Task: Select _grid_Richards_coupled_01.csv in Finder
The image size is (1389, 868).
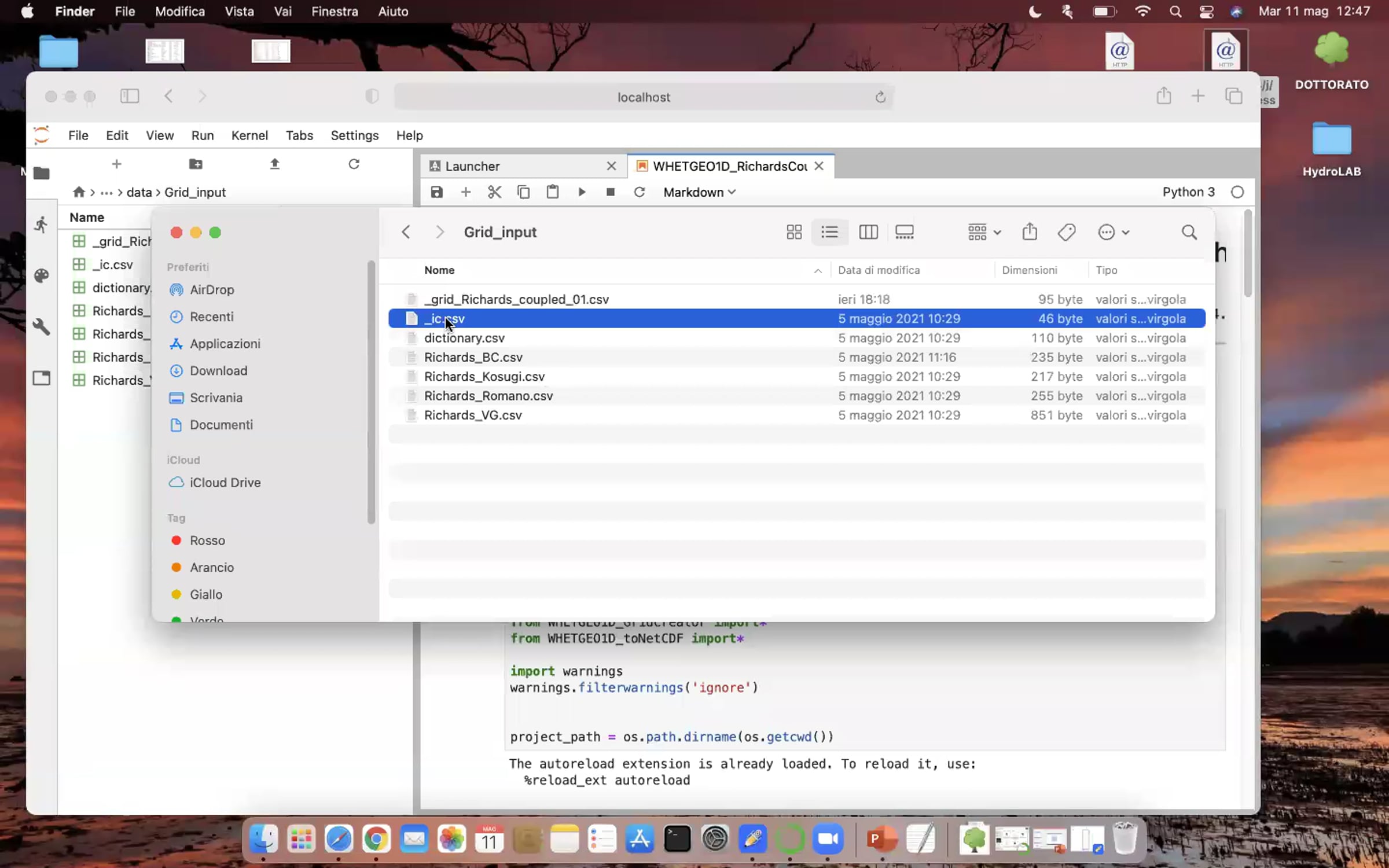Action: pyautogui.click(x=797, y=299)
